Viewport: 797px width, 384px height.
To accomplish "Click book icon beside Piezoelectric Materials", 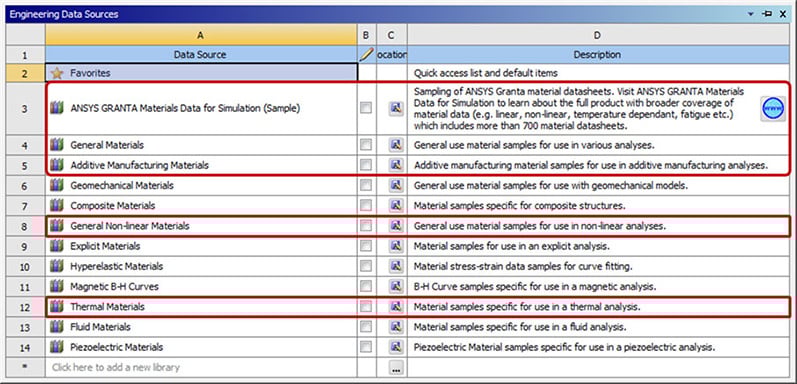I will click(x=57, y=347).
